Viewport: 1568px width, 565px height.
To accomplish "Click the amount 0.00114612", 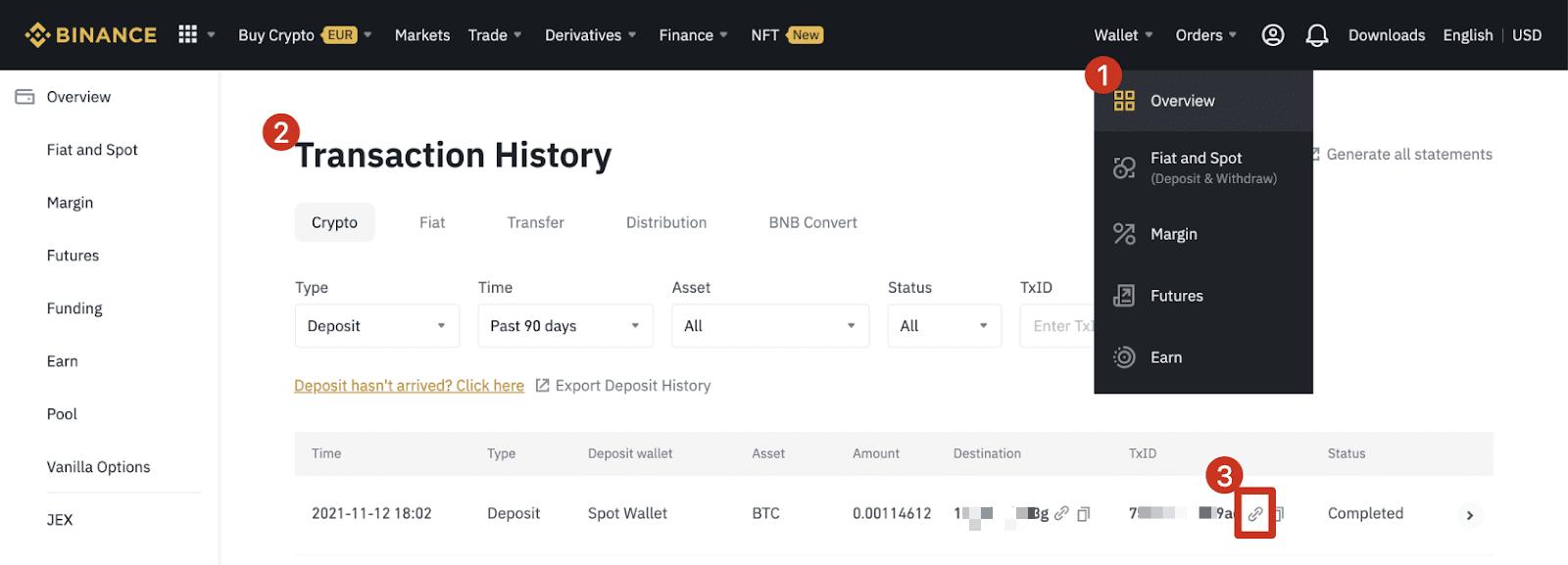I will (x=892, y=513).
